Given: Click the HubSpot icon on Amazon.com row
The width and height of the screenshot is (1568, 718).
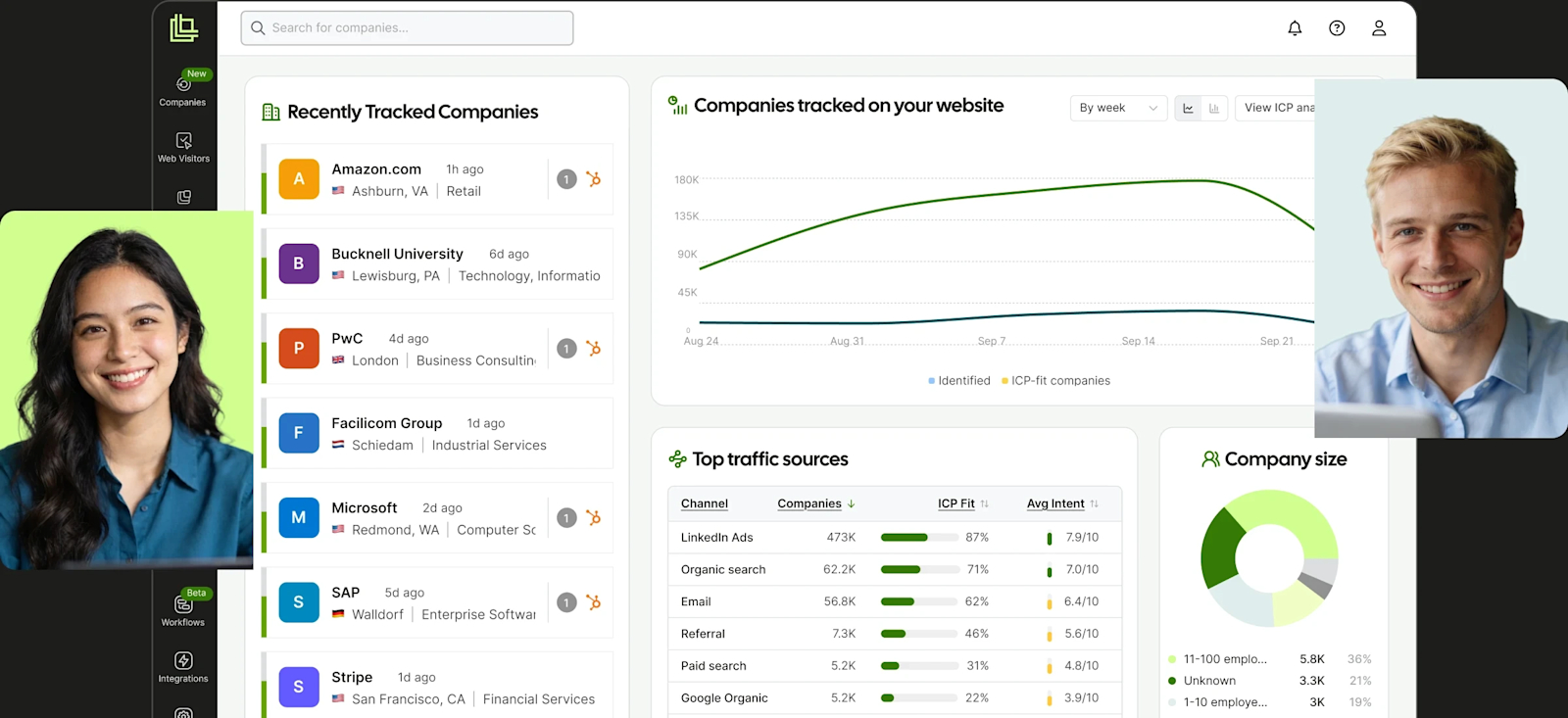Looking at the screenshot, I should click(x=593, y=179).
